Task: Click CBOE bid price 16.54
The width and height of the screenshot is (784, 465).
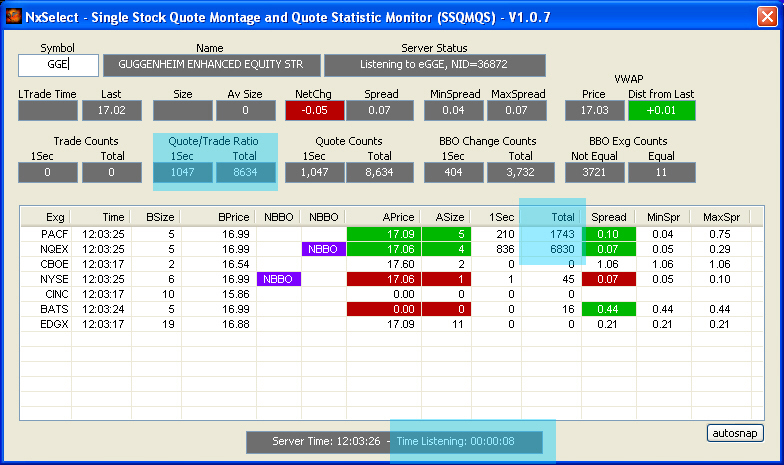Action: tap(236, 264)
